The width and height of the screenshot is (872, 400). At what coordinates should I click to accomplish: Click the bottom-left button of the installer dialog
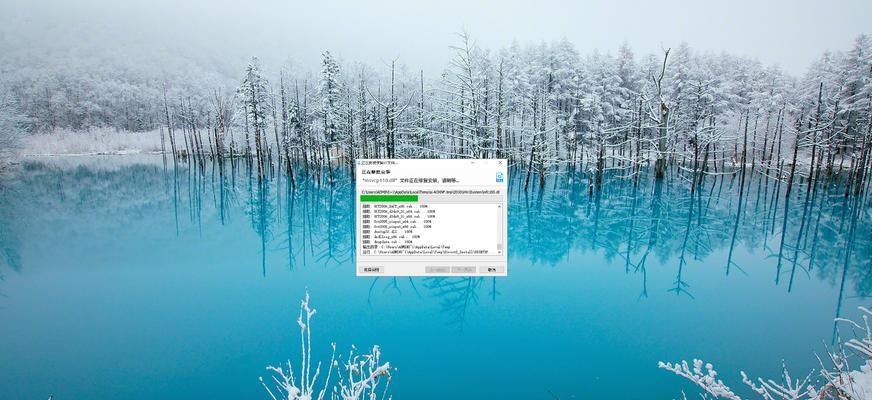tap(371, 269)
